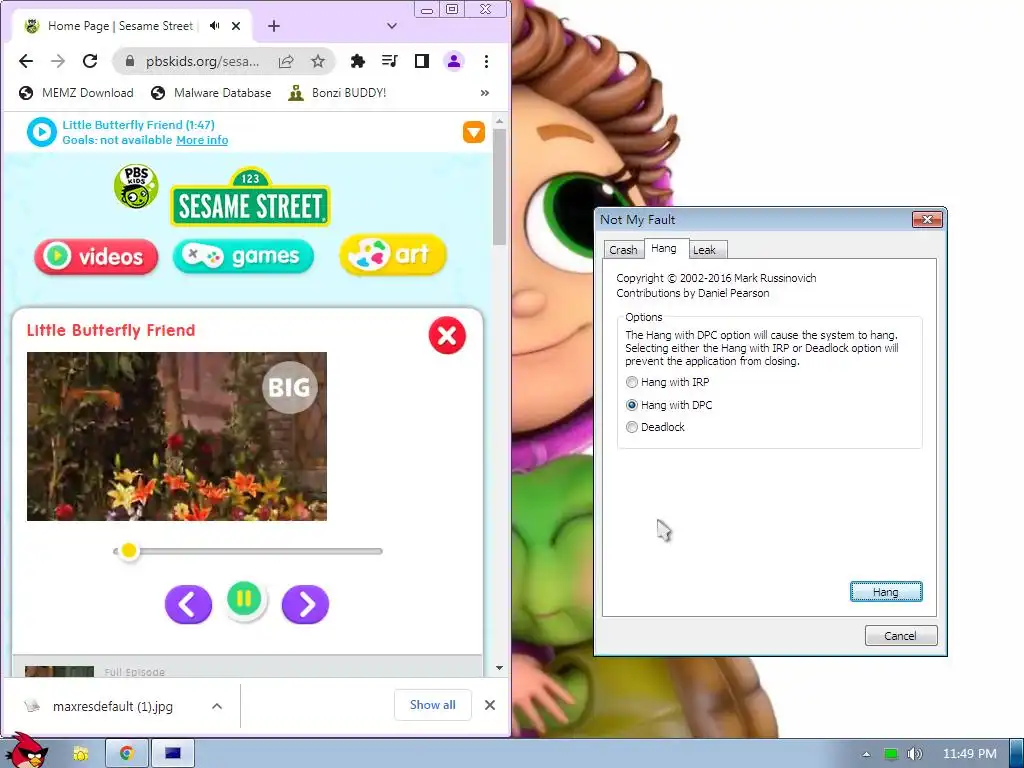Open Malware Database bookmark
This screenshot has height=768, width=1024.
point(211,93)
